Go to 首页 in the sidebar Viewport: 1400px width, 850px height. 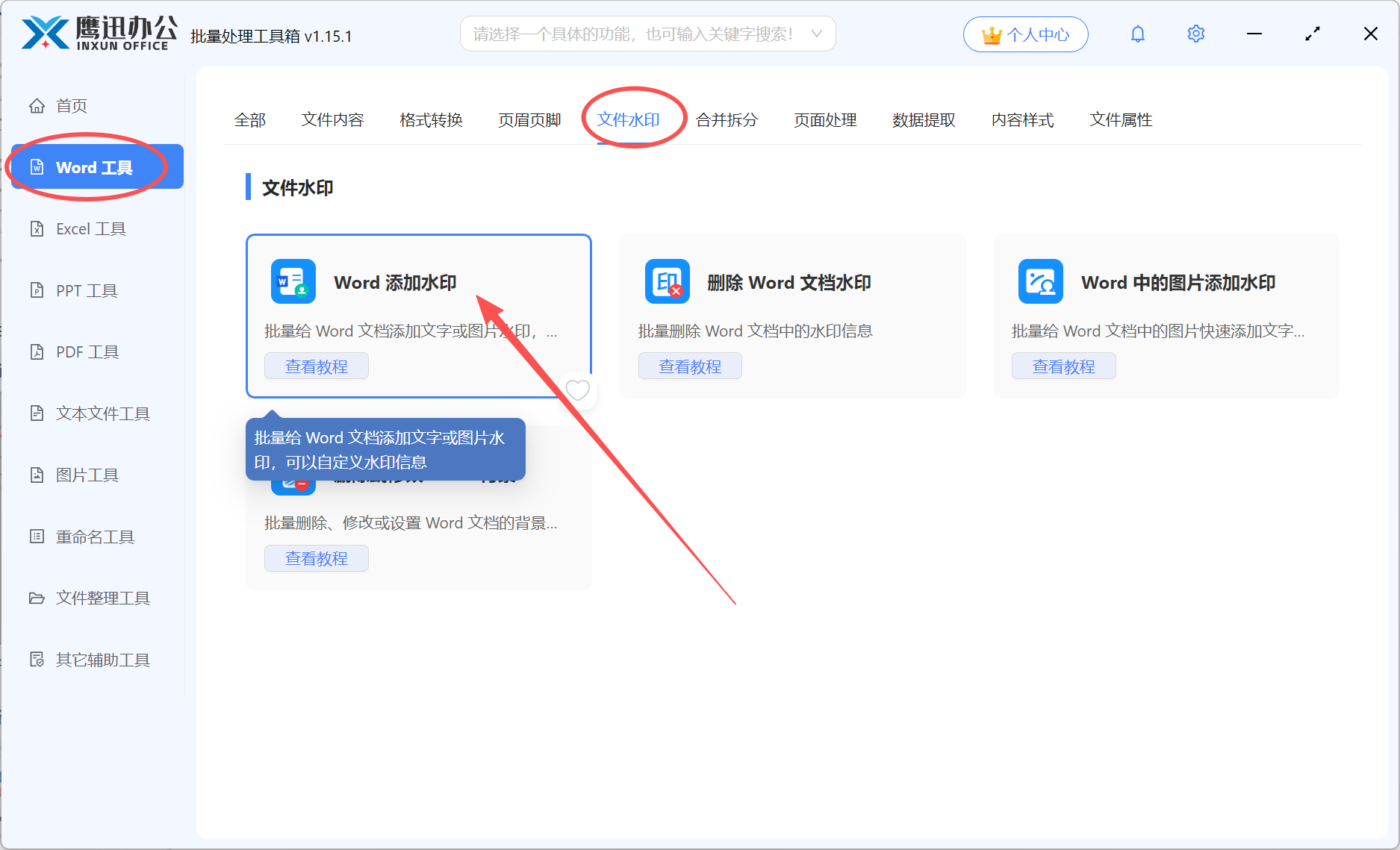98,106
